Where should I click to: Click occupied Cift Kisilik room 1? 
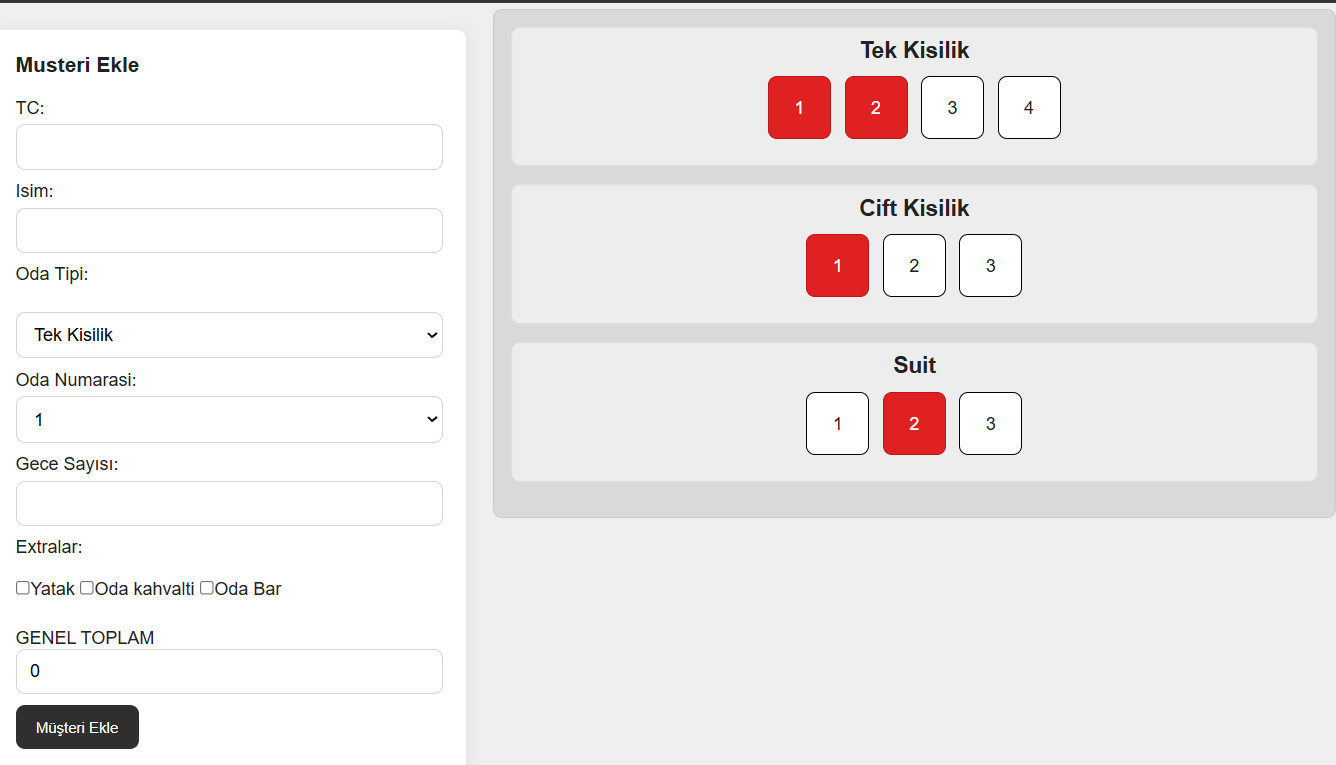click(x=837, y=266)
